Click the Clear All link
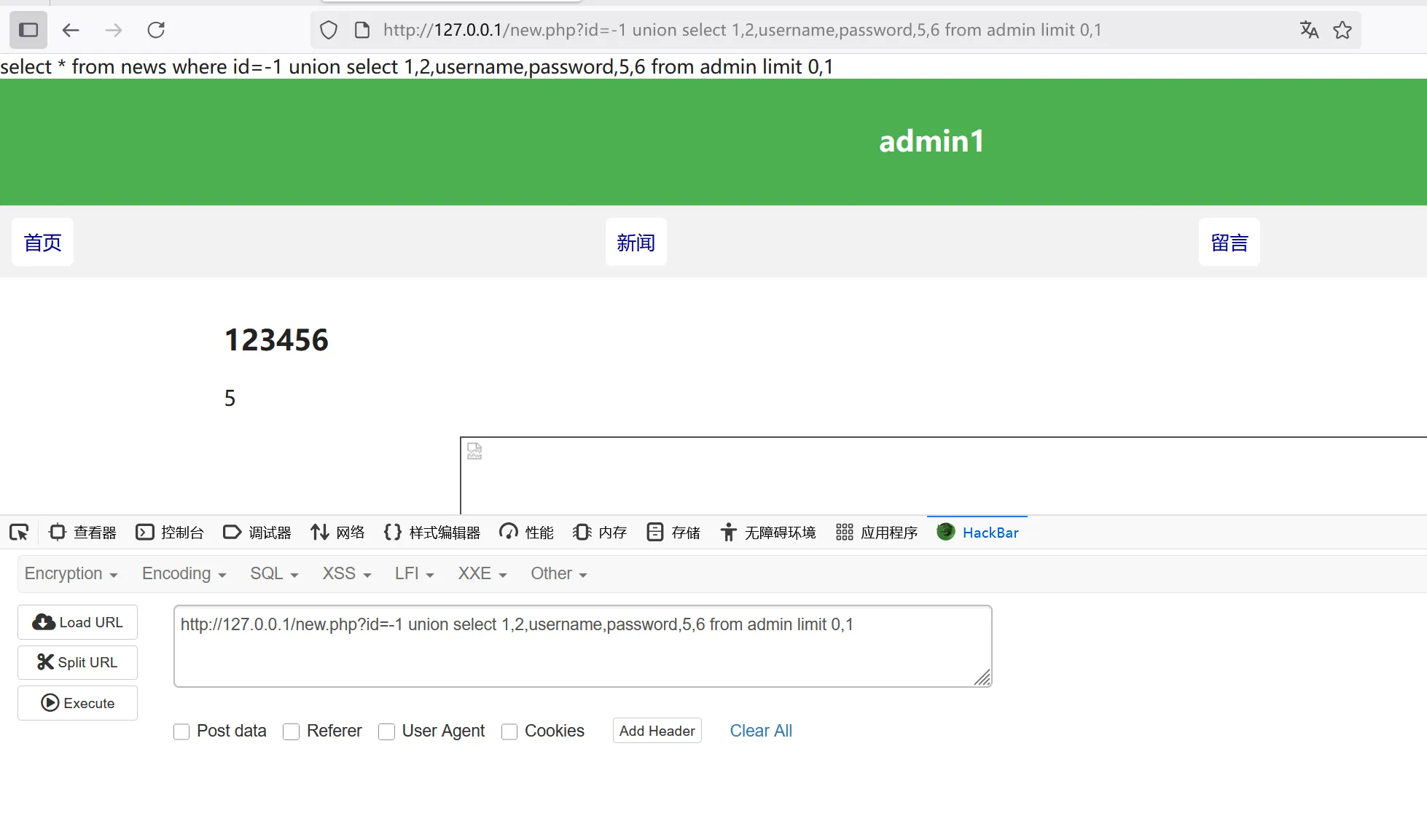The height and width of the screenshot is (840, 1427). pyautogui.click(x=761, y=731)
